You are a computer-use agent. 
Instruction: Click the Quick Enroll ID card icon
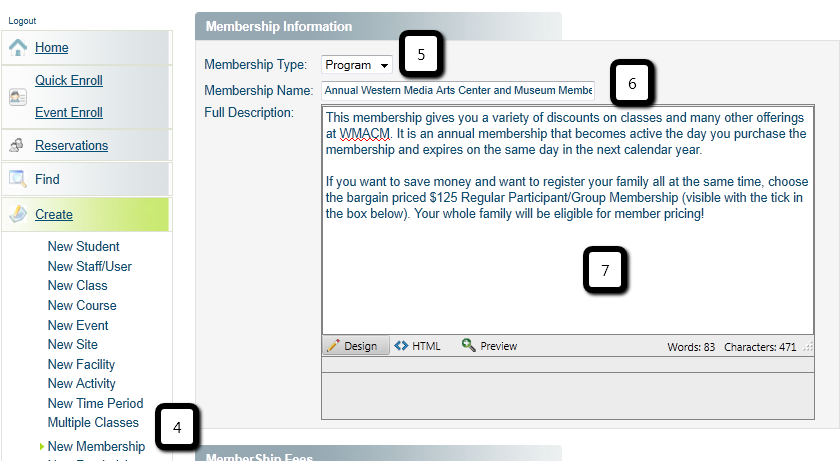pyautogui.click(x=18, y=97)
